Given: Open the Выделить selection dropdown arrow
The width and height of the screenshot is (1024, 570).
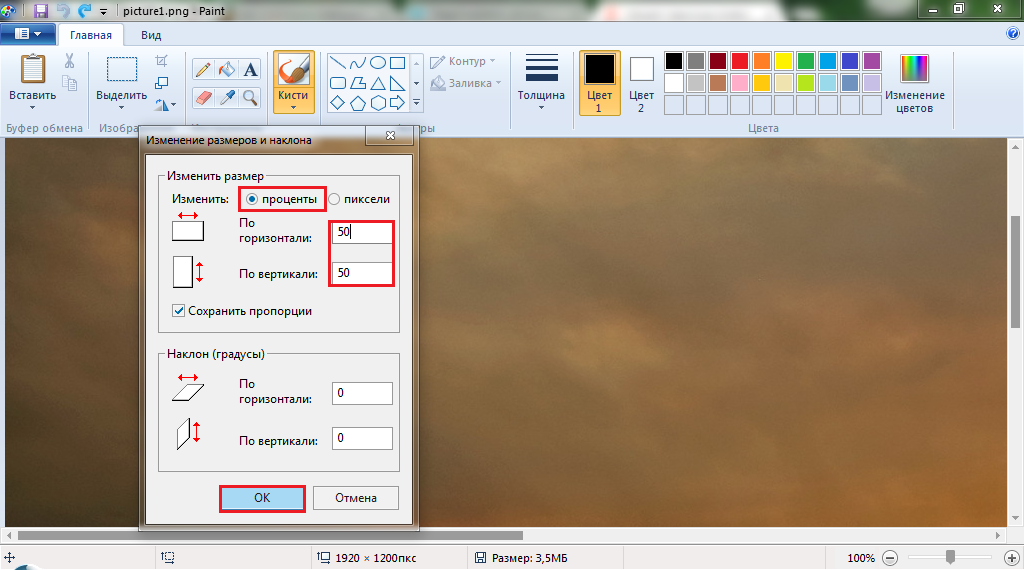Looking at the screenshot, I should click(121, 107).
